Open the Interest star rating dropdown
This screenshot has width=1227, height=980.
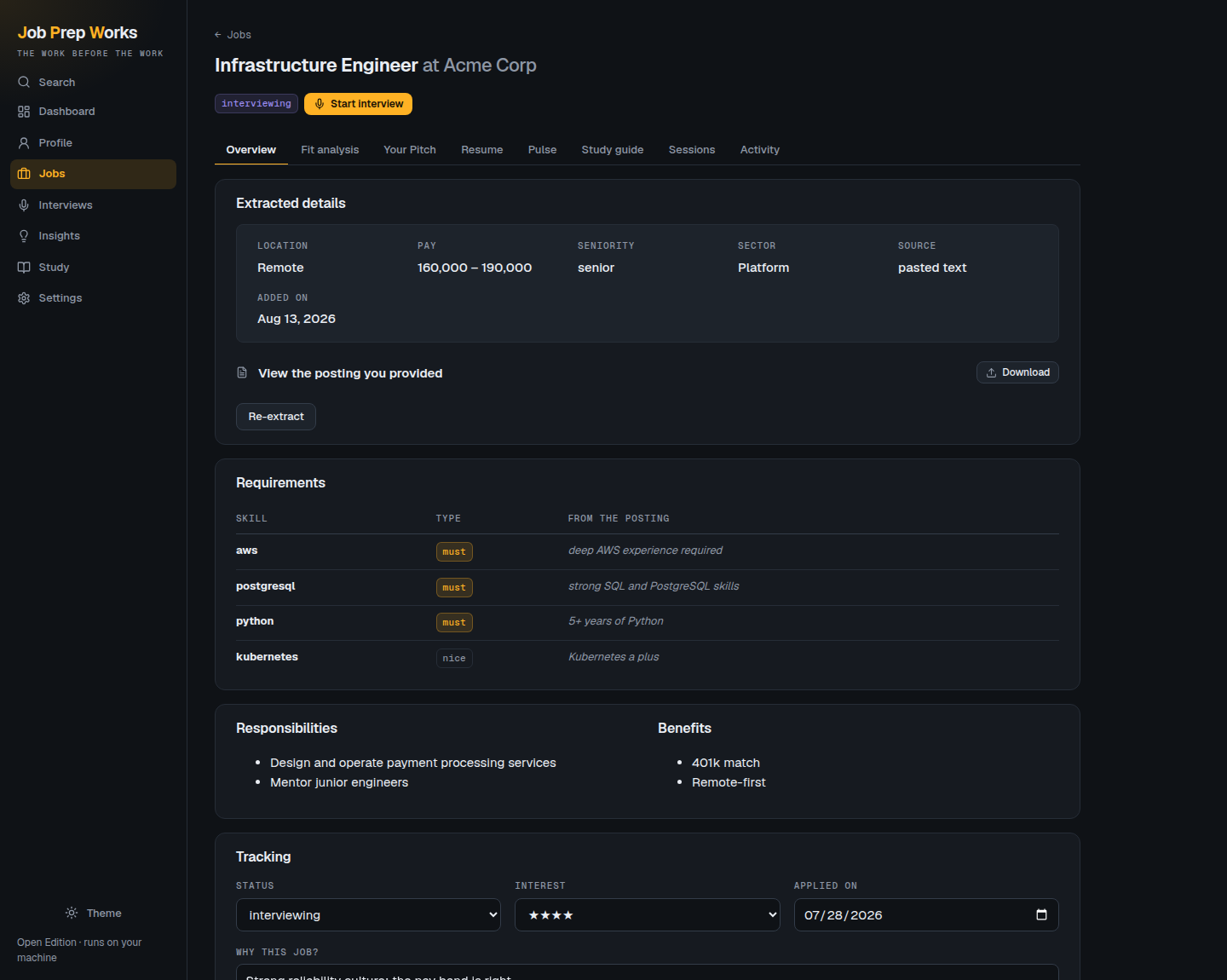(648, 914)
